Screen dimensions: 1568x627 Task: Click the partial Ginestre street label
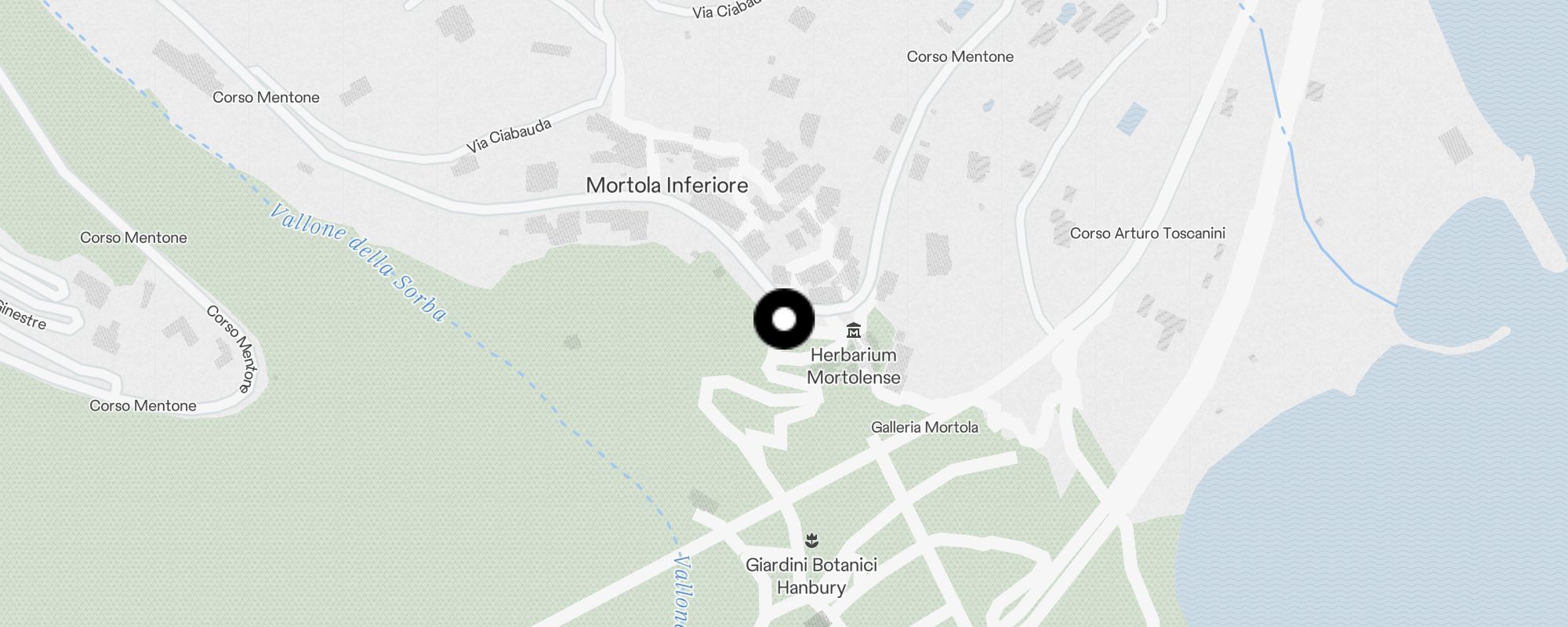coord(22,314)
